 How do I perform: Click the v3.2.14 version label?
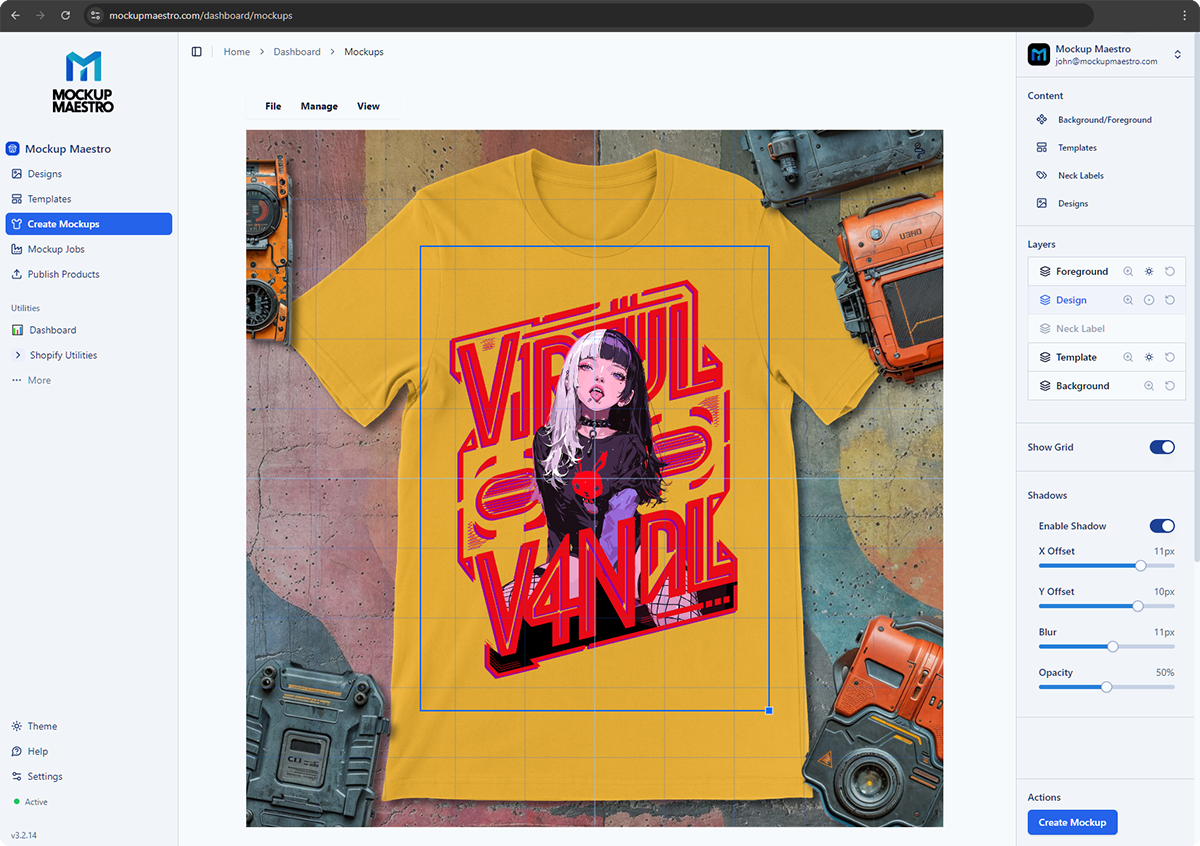pyautogui.click(x=24, y=835)
